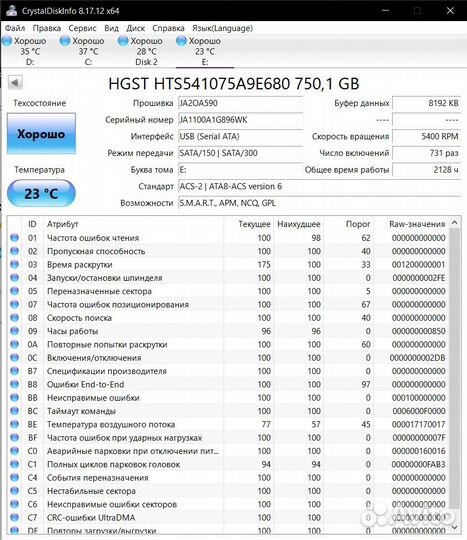
Task: Click status icon for CRC-ошибки UltraDMA
Action: tap(14, 517)
